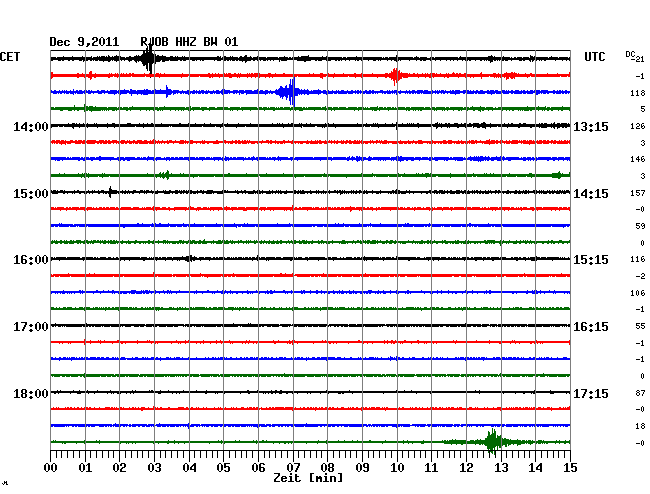
Task: Click the "11" minute tick label
Action: [x=431, y=468]
